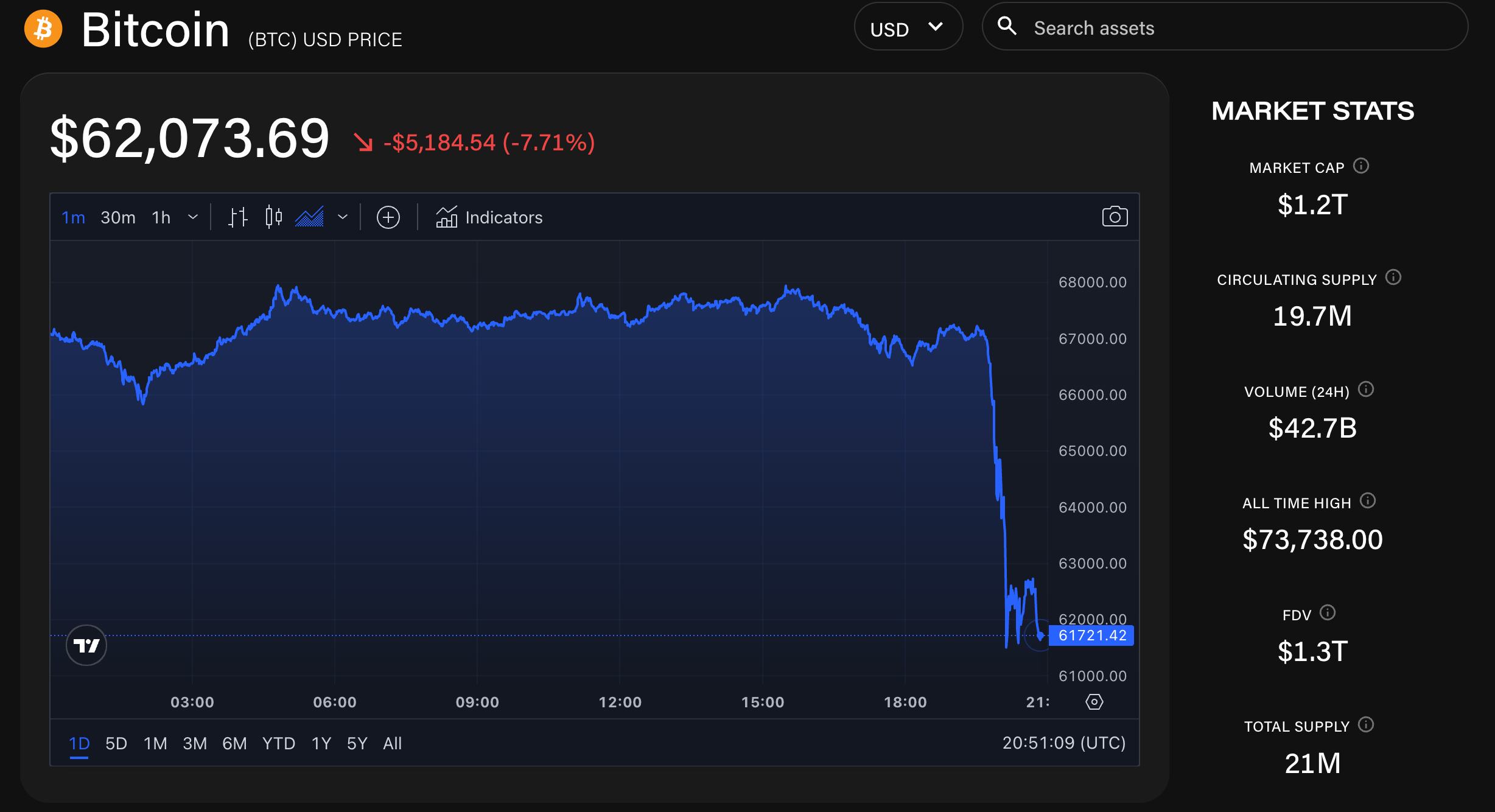Click the Search assets input field
This screenshot has width=1495, height=812.
(x=1242, y=28)
